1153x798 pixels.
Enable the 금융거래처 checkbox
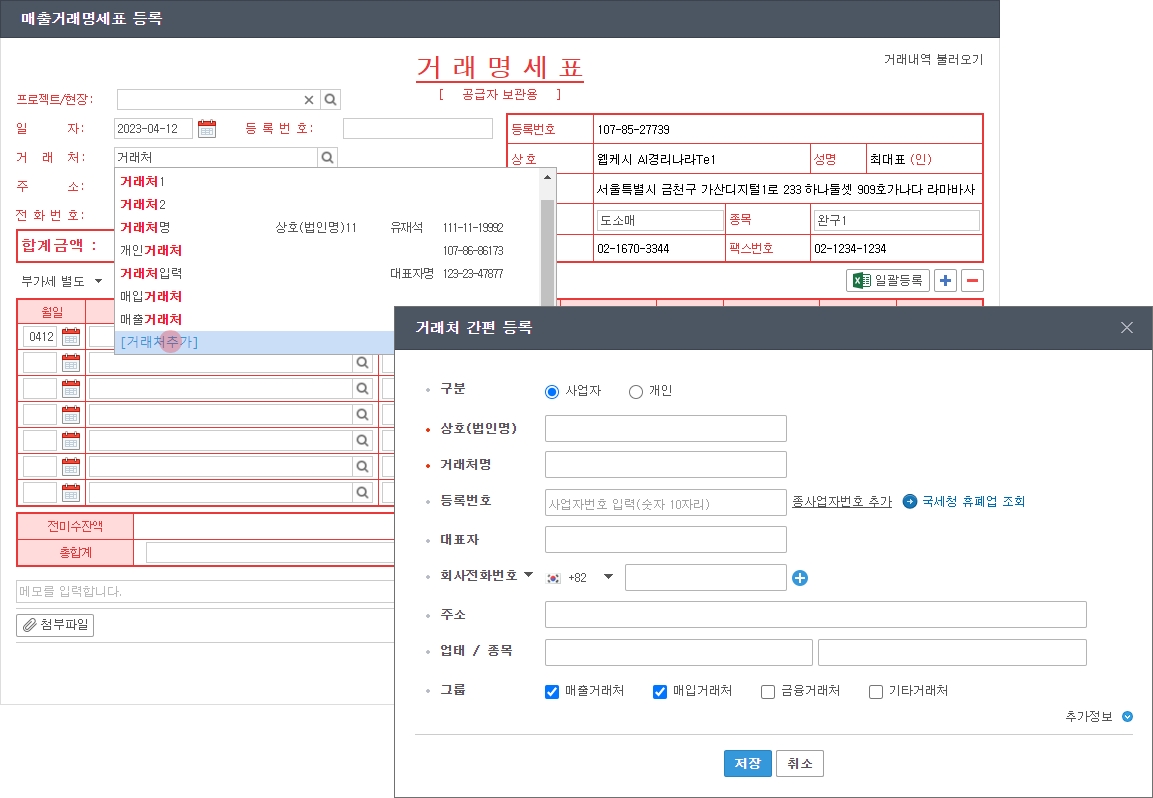[768, 691]
